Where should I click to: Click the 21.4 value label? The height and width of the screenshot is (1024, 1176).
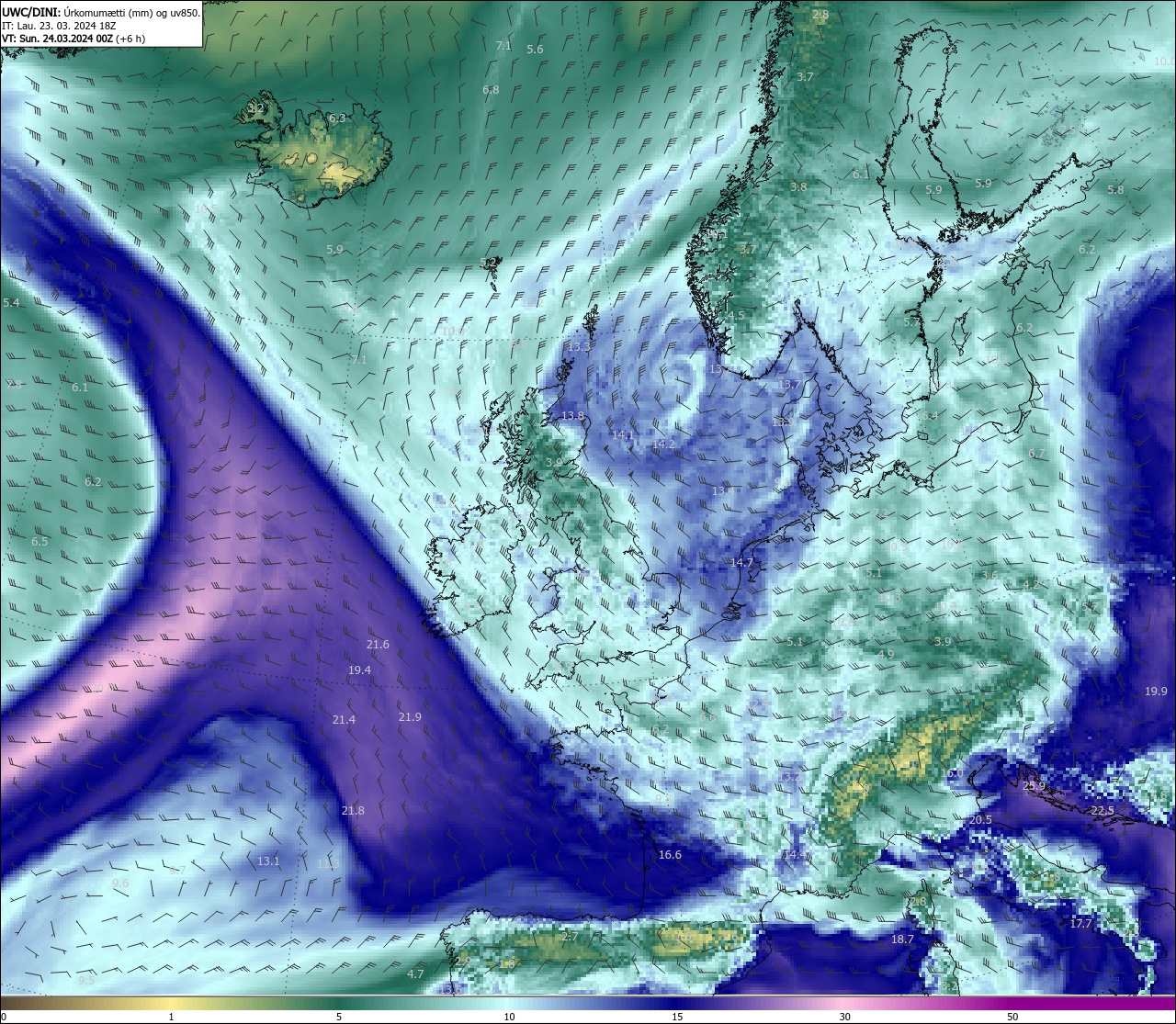pyautogui.click(x=344, y=720)
